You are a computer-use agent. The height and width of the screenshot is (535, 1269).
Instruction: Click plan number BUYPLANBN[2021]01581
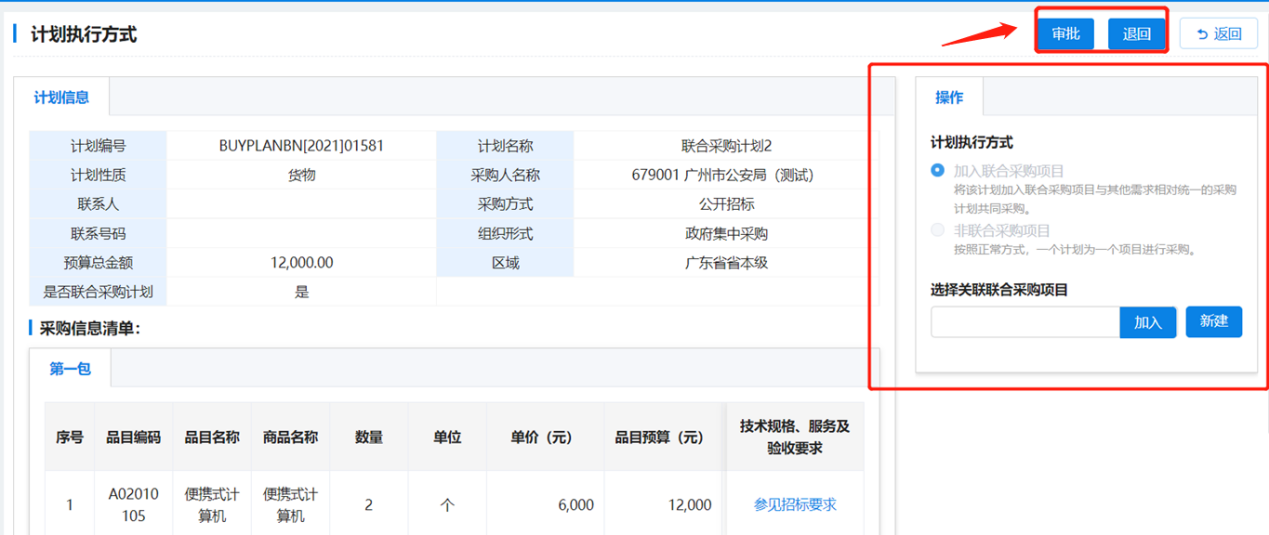pos(301,146)
